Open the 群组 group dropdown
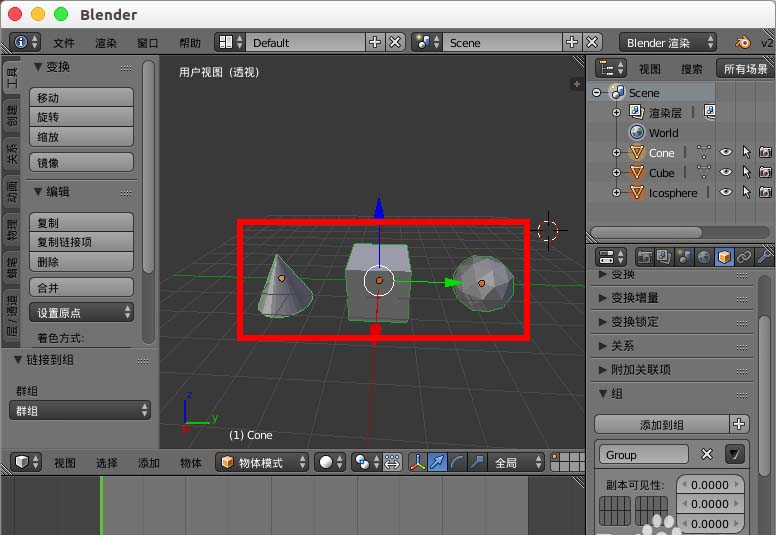Image resolution: width=776 pixels, height=535 pixels. (80, 410)
